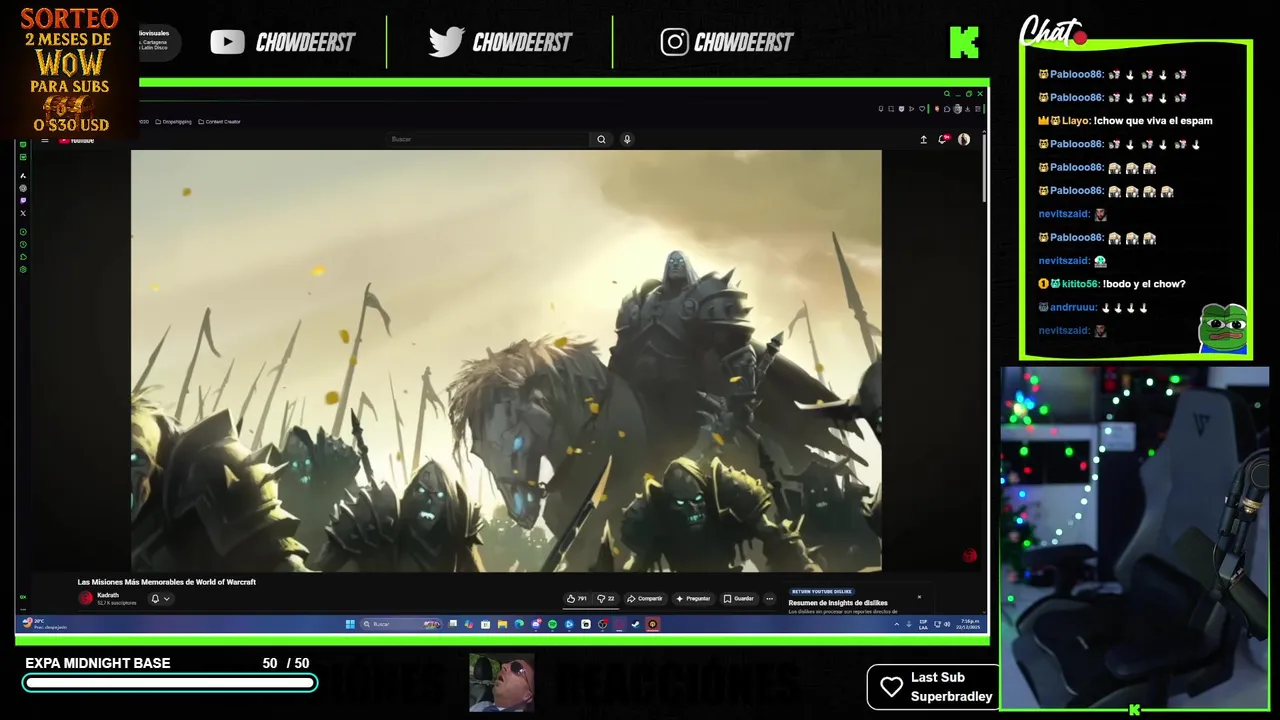Viewport: 1280px width, 720px height.
Task: Open Steam from the Windows taskbar
Action: click(635, 624)
